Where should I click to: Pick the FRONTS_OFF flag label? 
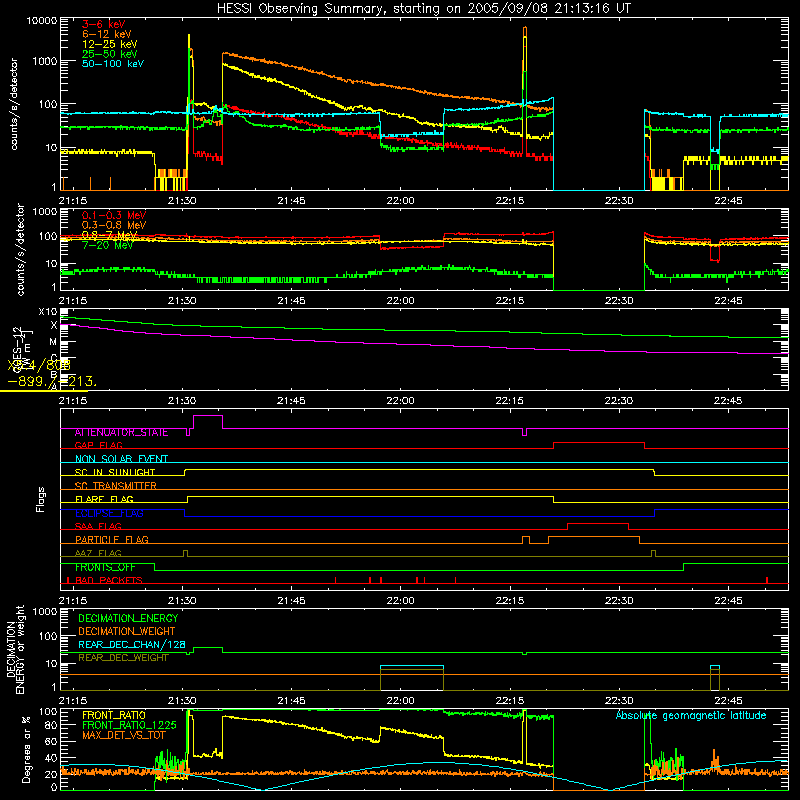105,567
